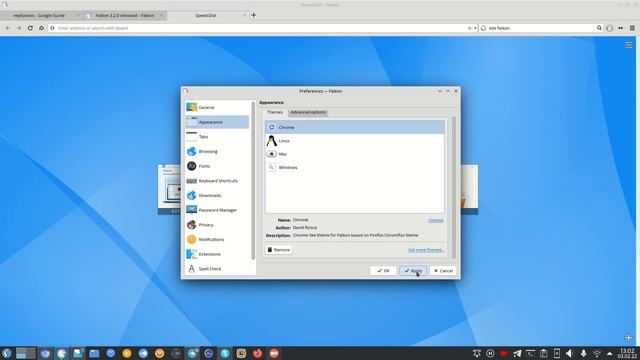
Task: Apply the preferences changes
Action: point(413,271)
